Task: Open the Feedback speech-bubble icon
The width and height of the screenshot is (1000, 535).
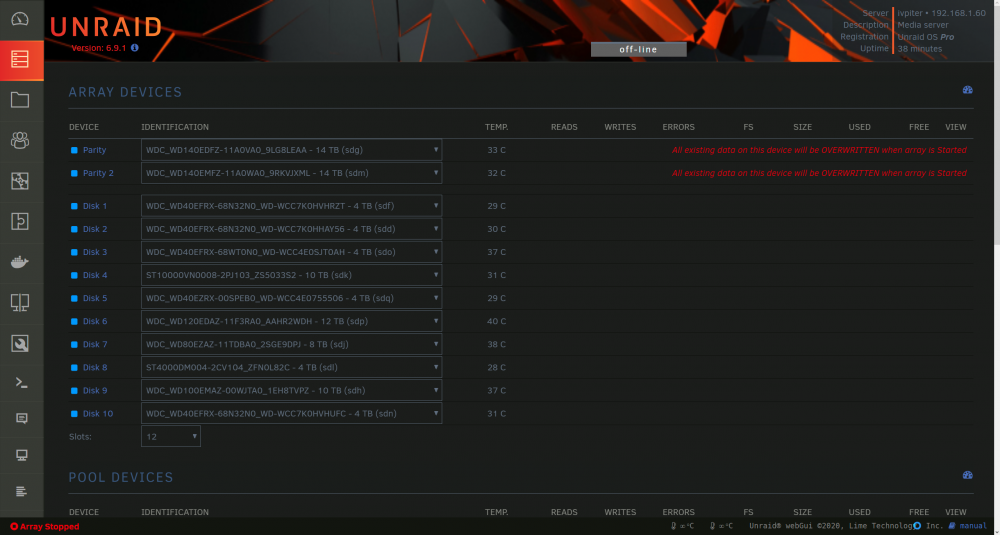Action: tap(22, 418)
